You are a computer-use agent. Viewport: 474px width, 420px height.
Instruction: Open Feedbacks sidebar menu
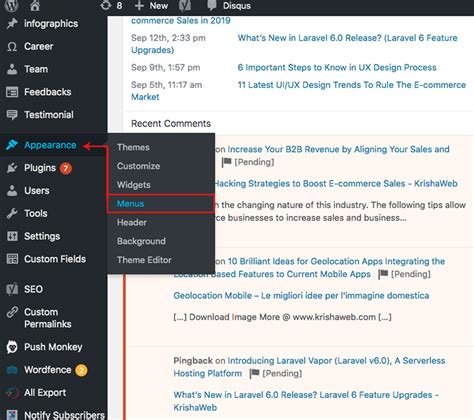point(48,92)
